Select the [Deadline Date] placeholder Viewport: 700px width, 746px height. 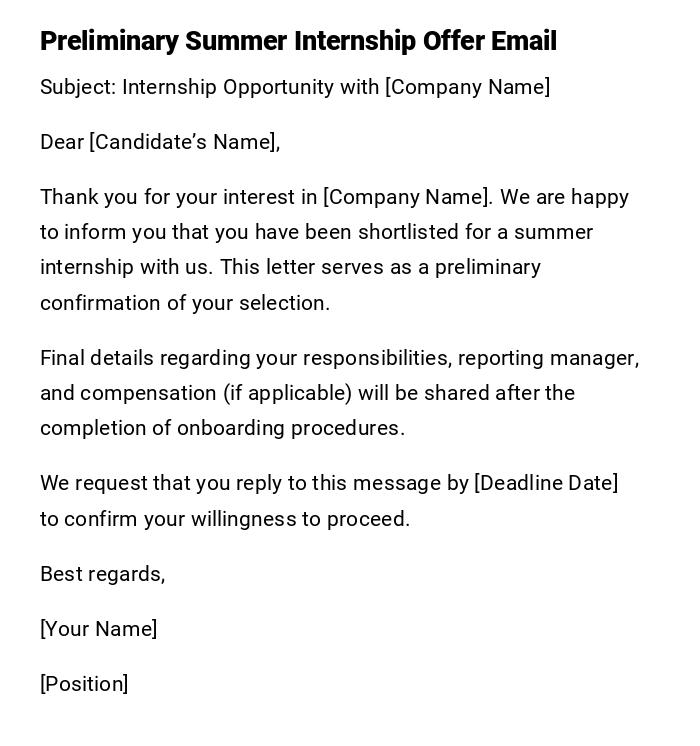tap(546, 483)
